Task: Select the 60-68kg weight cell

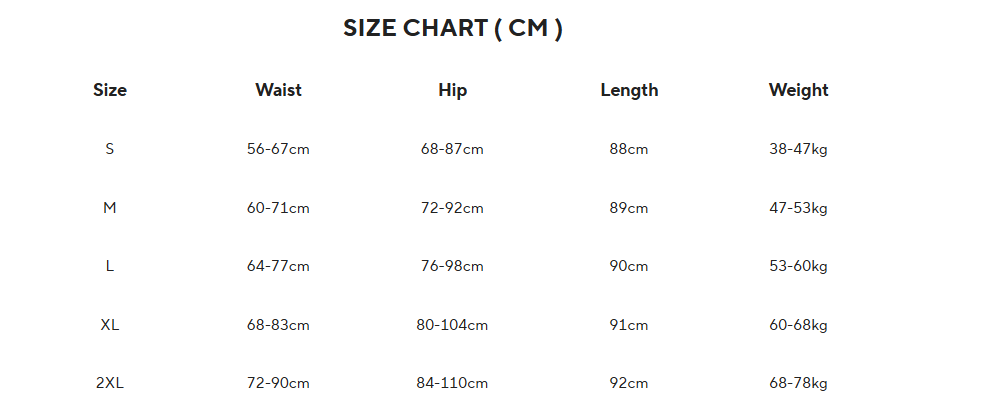Action: tap(798, 325)
